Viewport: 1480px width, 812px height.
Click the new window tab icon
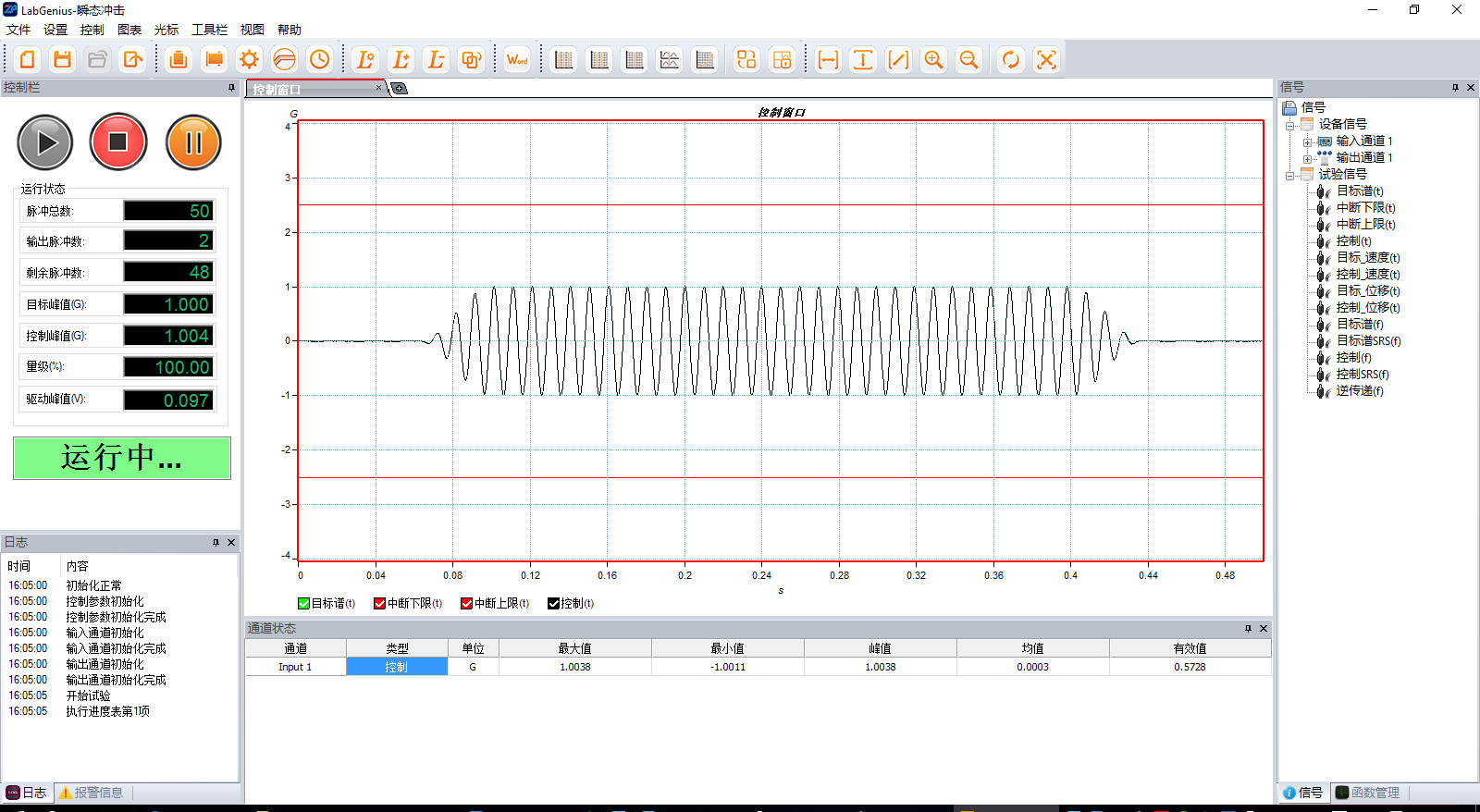[399, 89]
